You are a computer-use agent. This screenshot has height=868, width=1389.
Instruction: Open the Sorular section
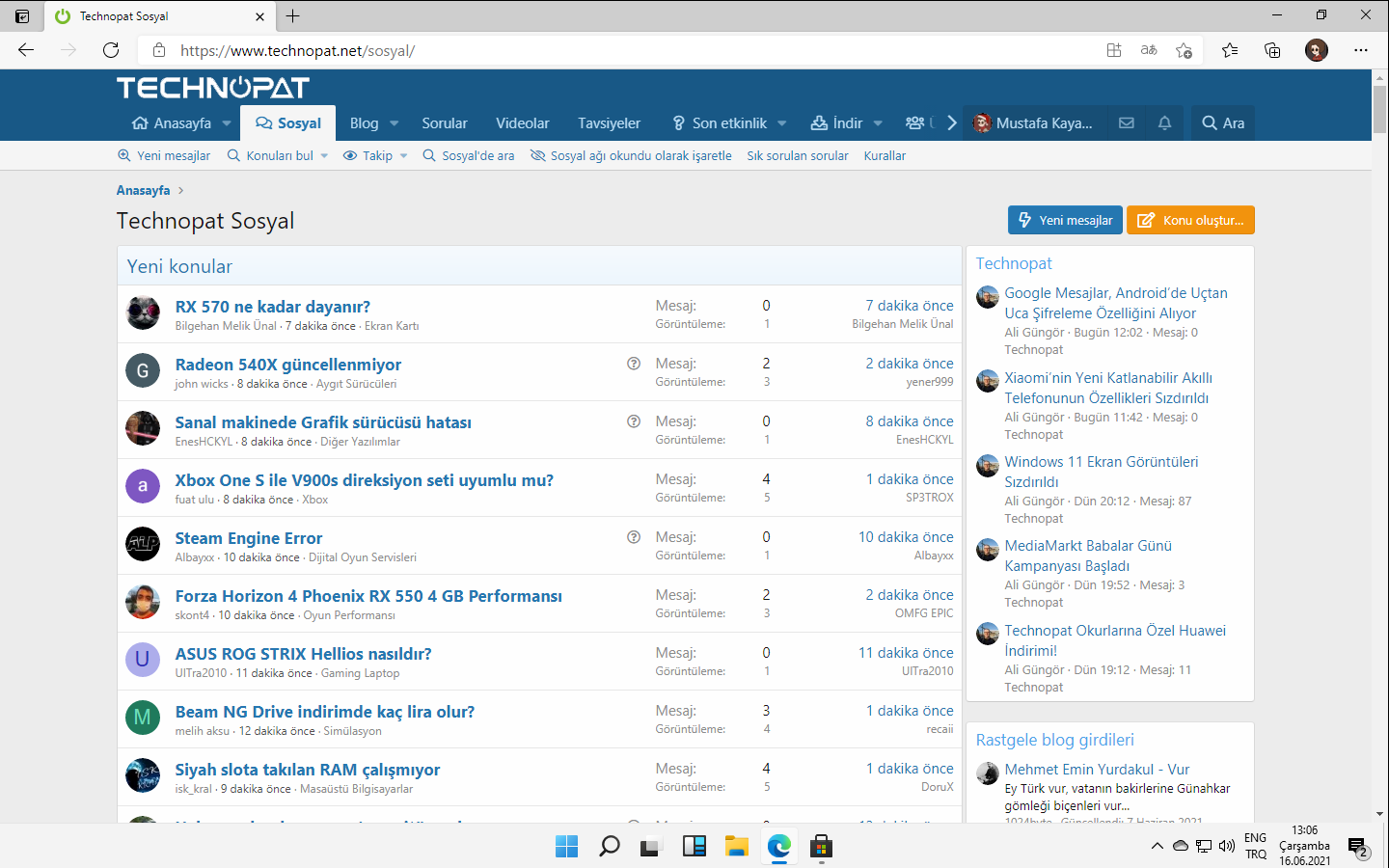click(445, 123)
